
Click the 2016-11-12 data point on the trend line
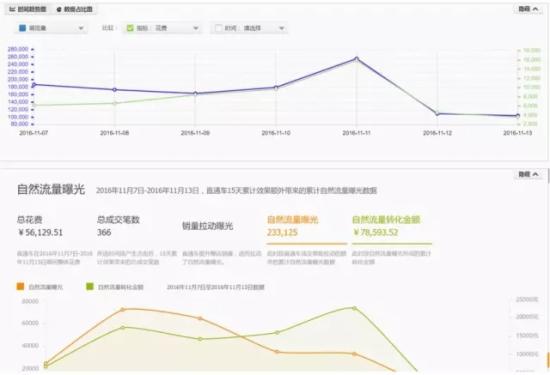[437, 113]
